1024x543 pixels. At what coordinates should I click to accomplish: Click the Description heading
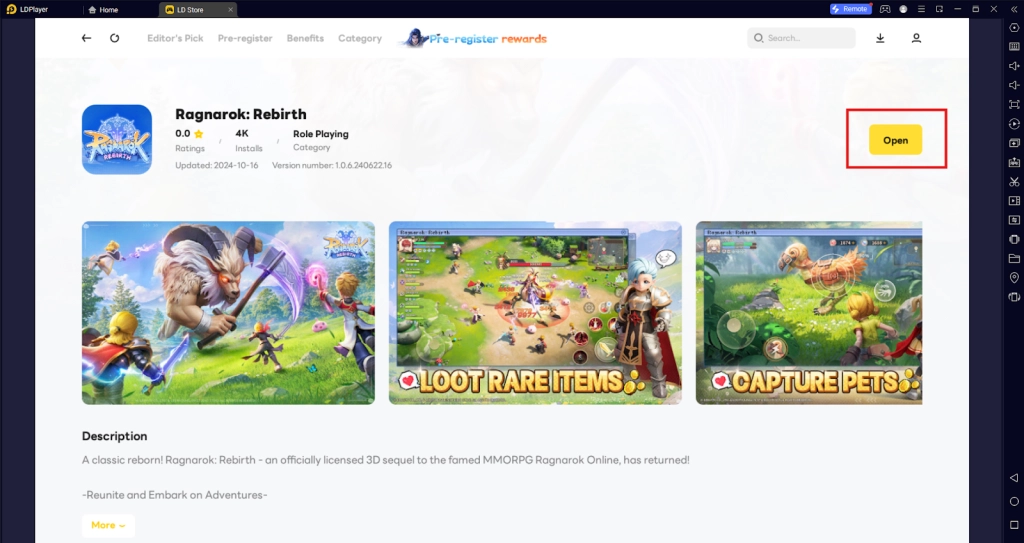click(114, 436)
